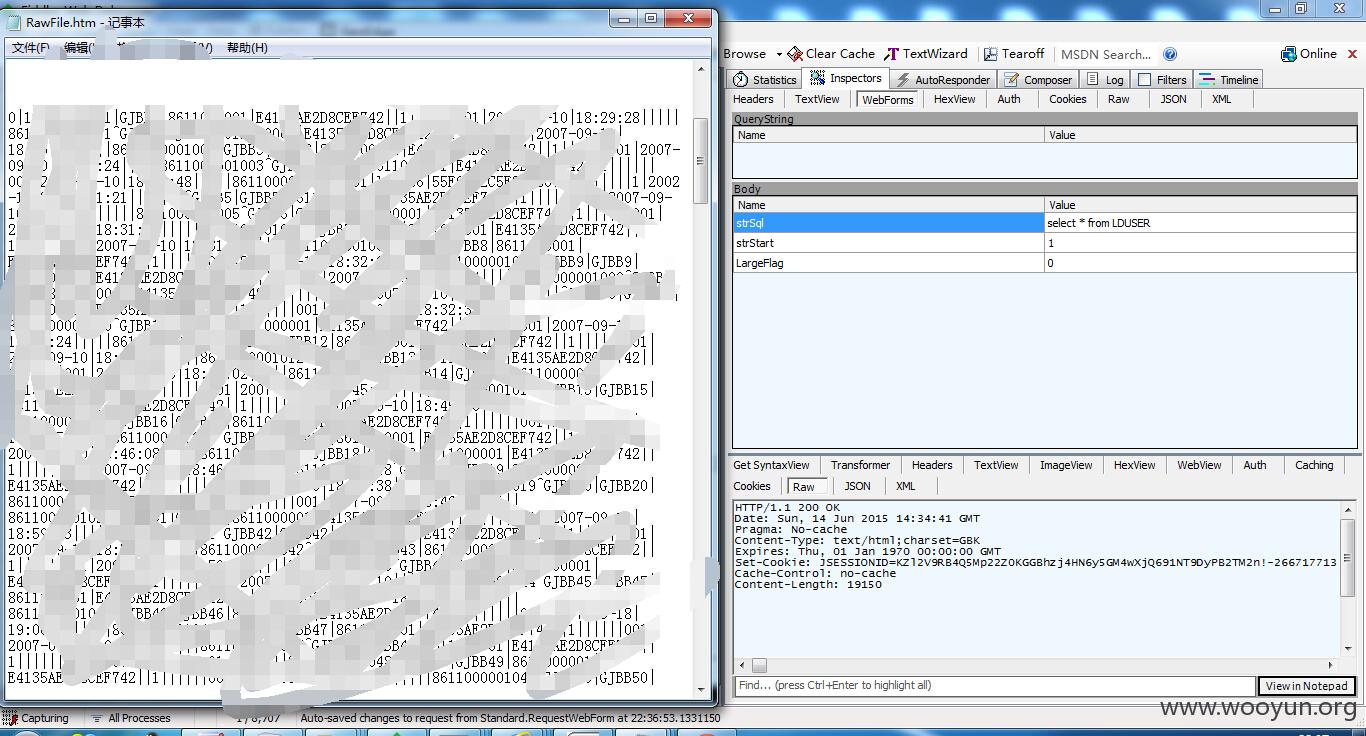1366x736 pixels.
Task: Click the Content-Length: 19150 line
Action: coord(808,584)
